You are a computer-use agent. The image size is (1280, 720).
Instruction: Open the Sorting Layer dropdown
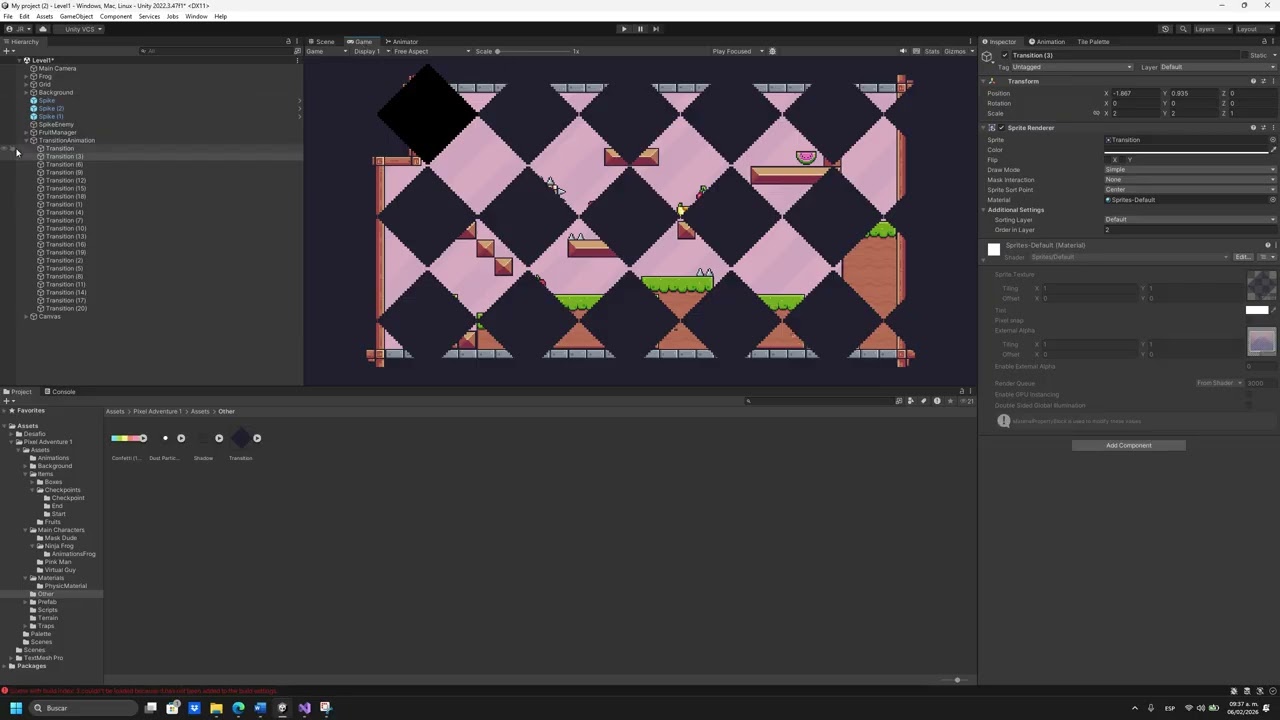[1190, 220]
